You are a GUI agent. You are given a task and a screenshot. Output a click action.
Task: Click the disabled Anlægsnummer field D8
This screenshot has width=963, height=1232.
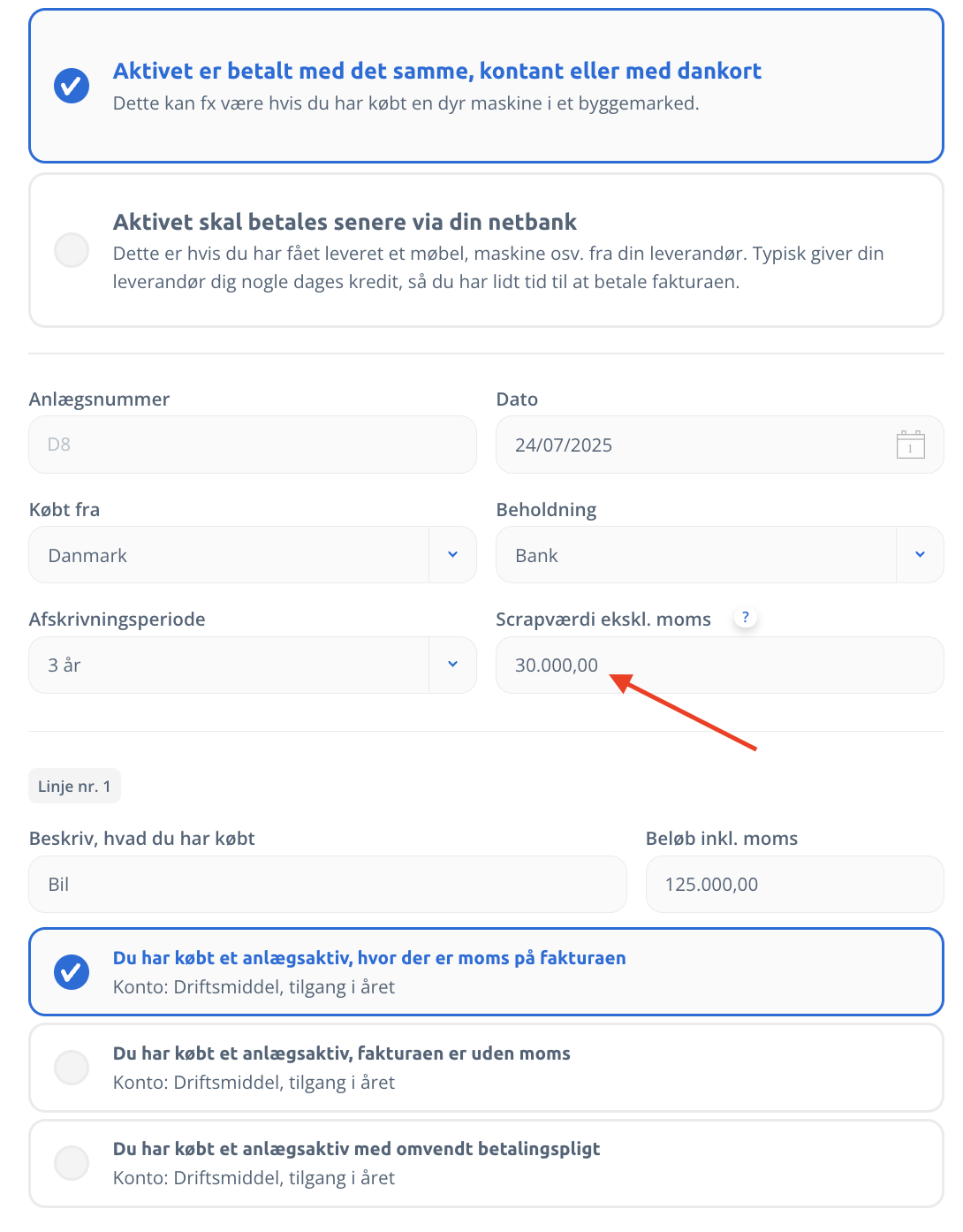tap(253, 445)
